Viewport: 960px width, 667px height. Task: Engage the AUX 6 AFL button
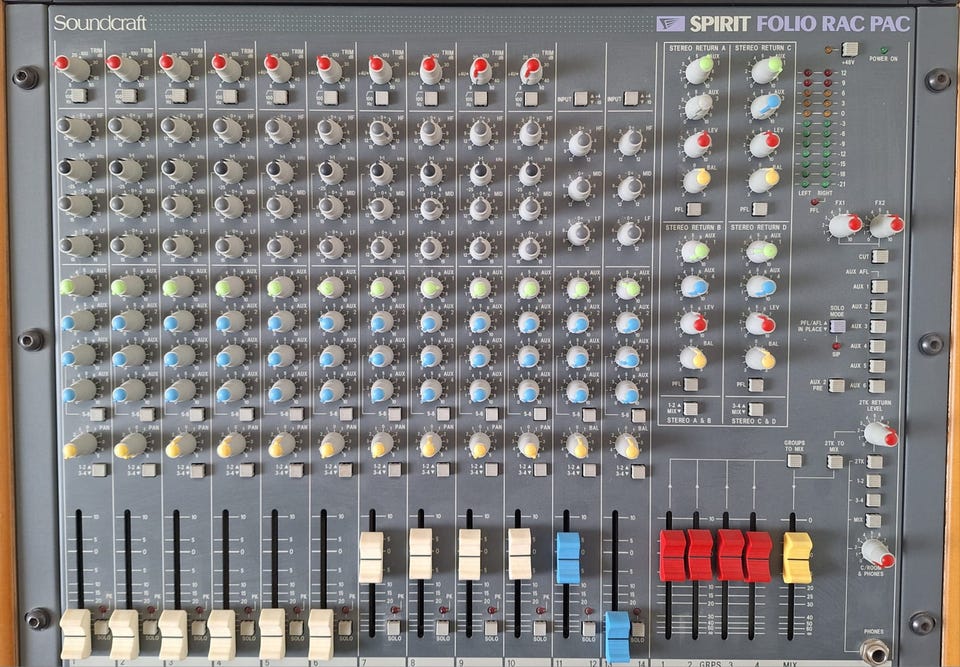pyautogui.click(x=877, y=386)
